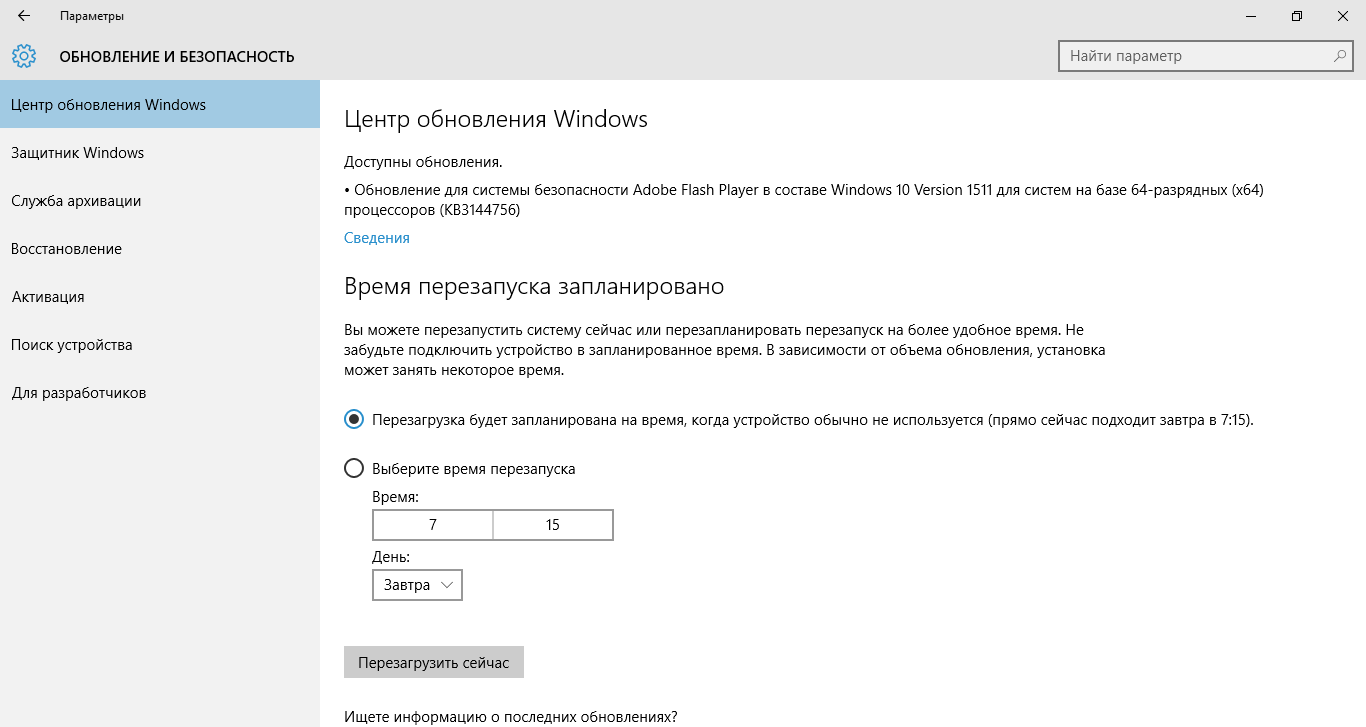Select 'Выберите время перезапуска' radio button

click(x=354, y=468)
